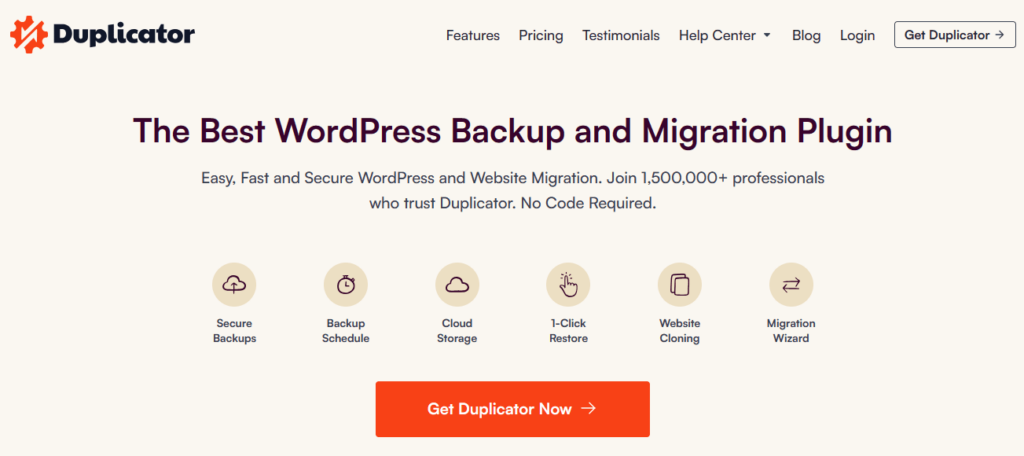Open the Help Center menu

point(717,35)
